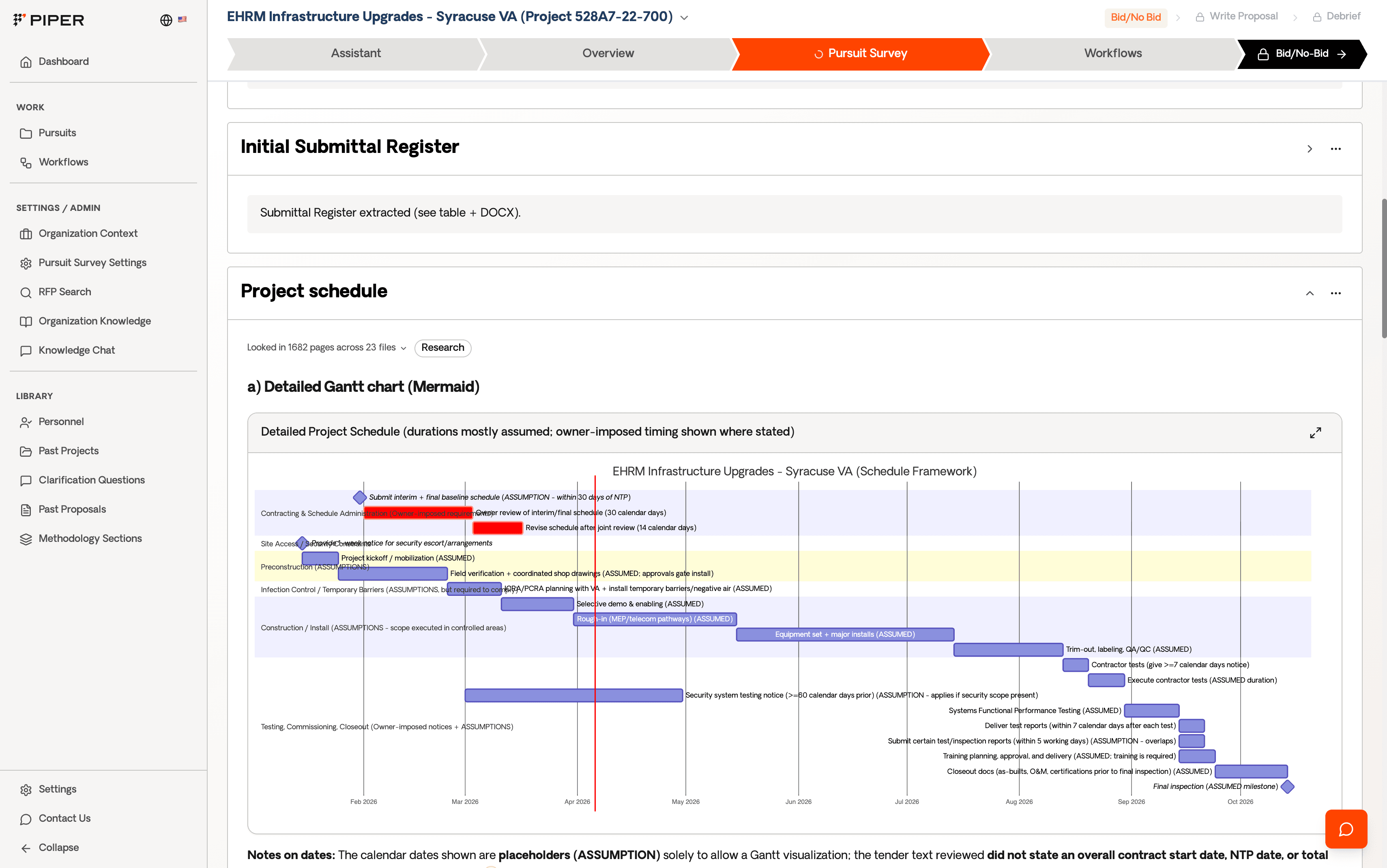
Task: Open the orange chat support widget
Action: 1346,829
